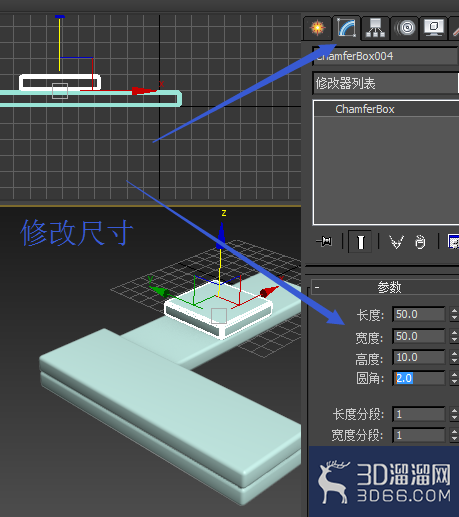Screen dimensions: 459x517
Task: Open the Hierarchy panel tab
Action: tap(375, 28)
